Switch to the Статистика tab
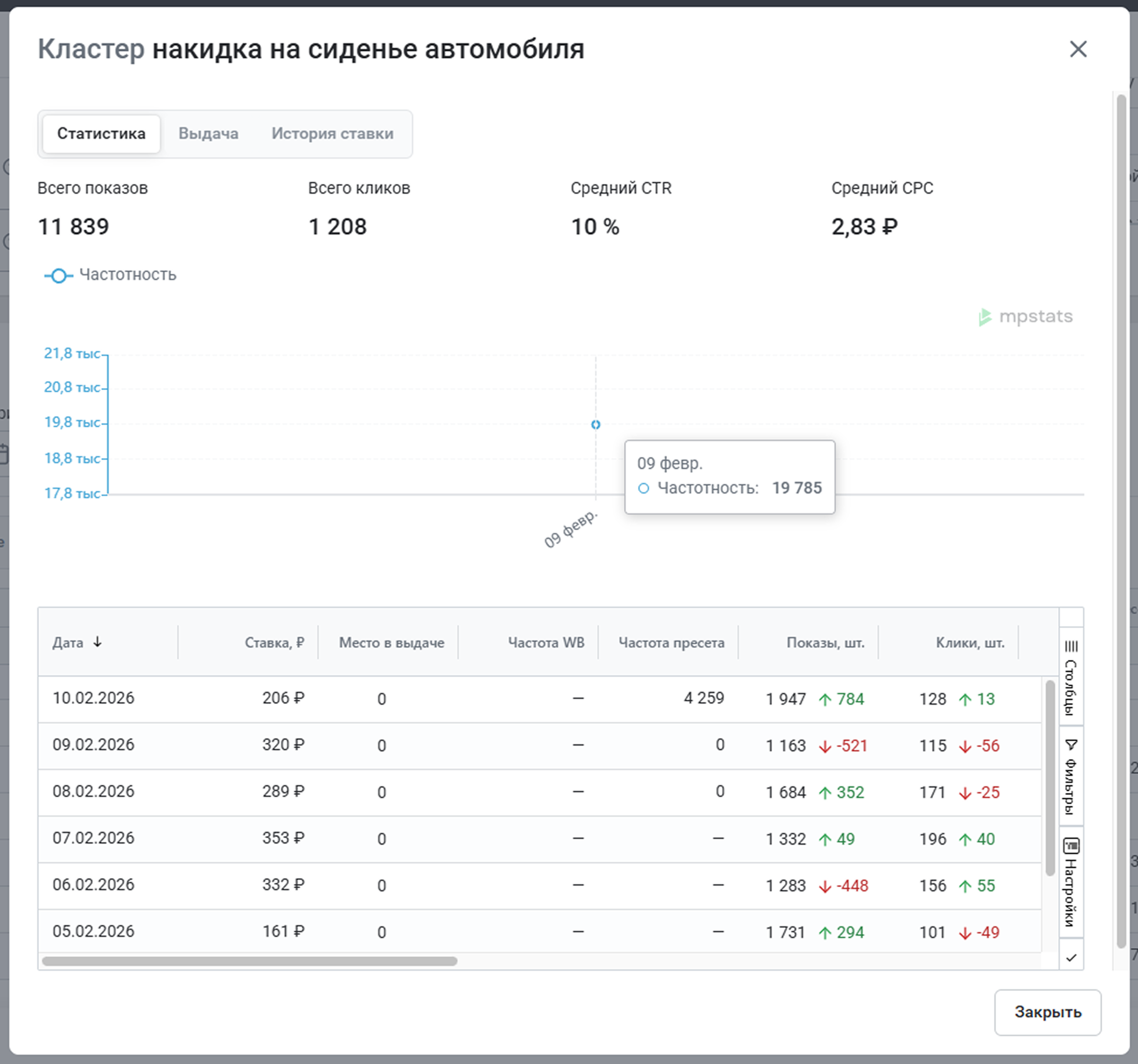The image size is (1138, 1064). click(101, 134)
